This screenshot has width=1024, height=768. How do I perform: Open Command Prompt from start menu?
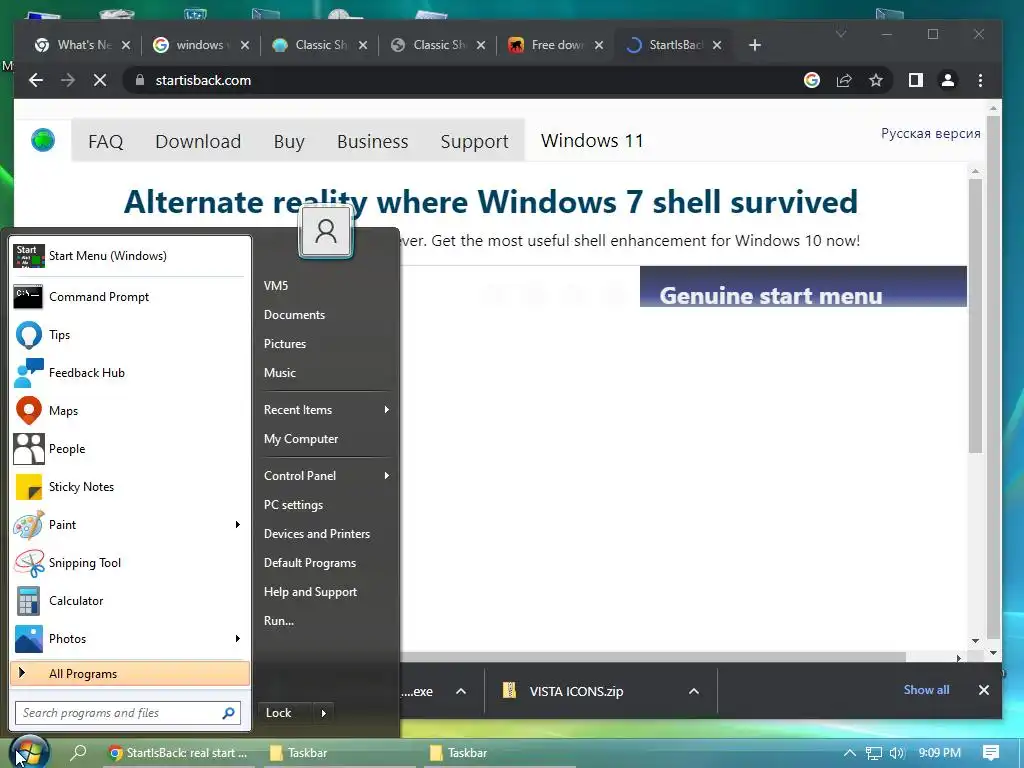click(129, 296)
